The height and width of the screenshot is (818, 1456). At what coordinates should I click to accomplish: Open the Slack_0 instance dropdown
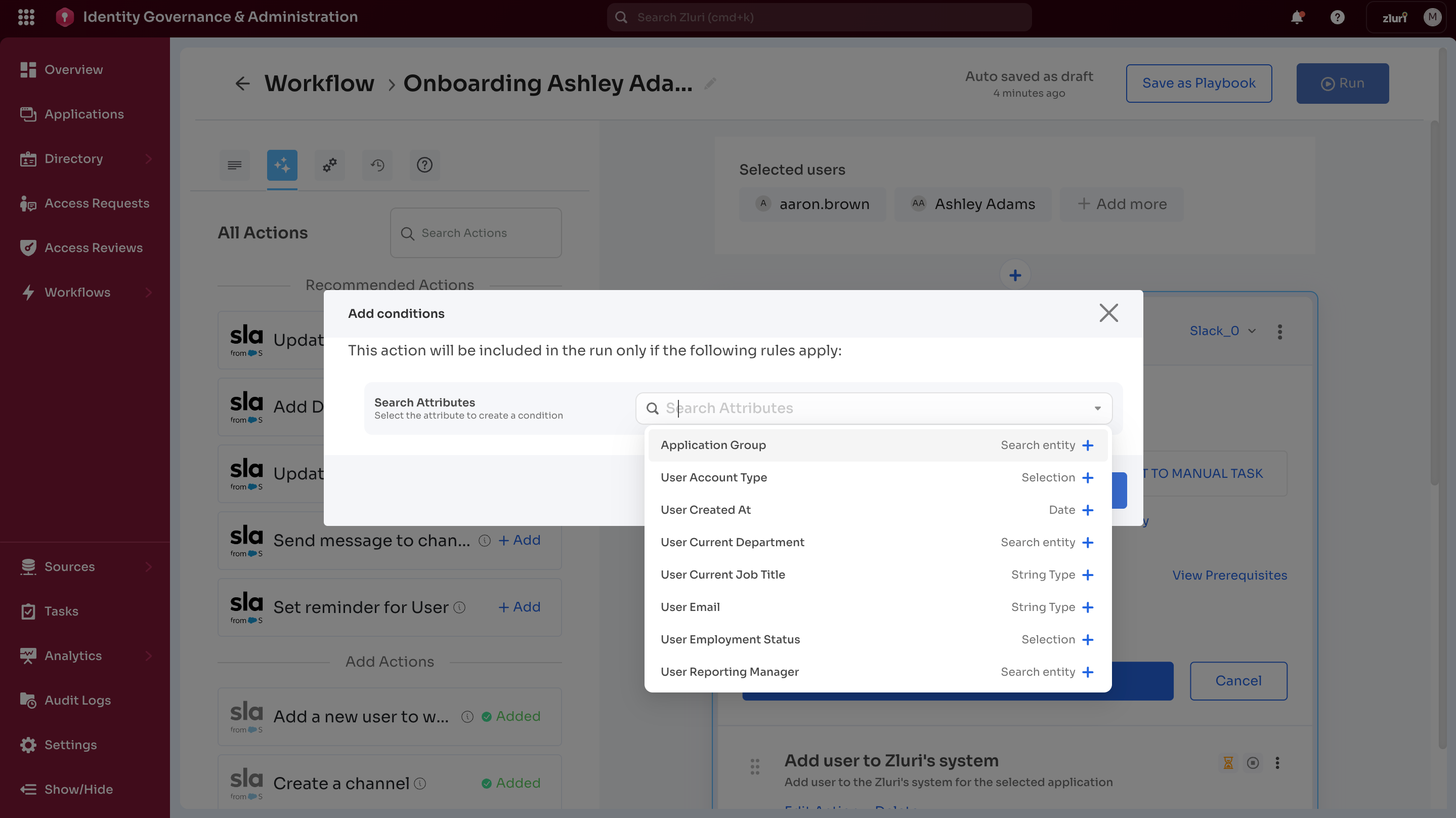tap(1222, 331)
